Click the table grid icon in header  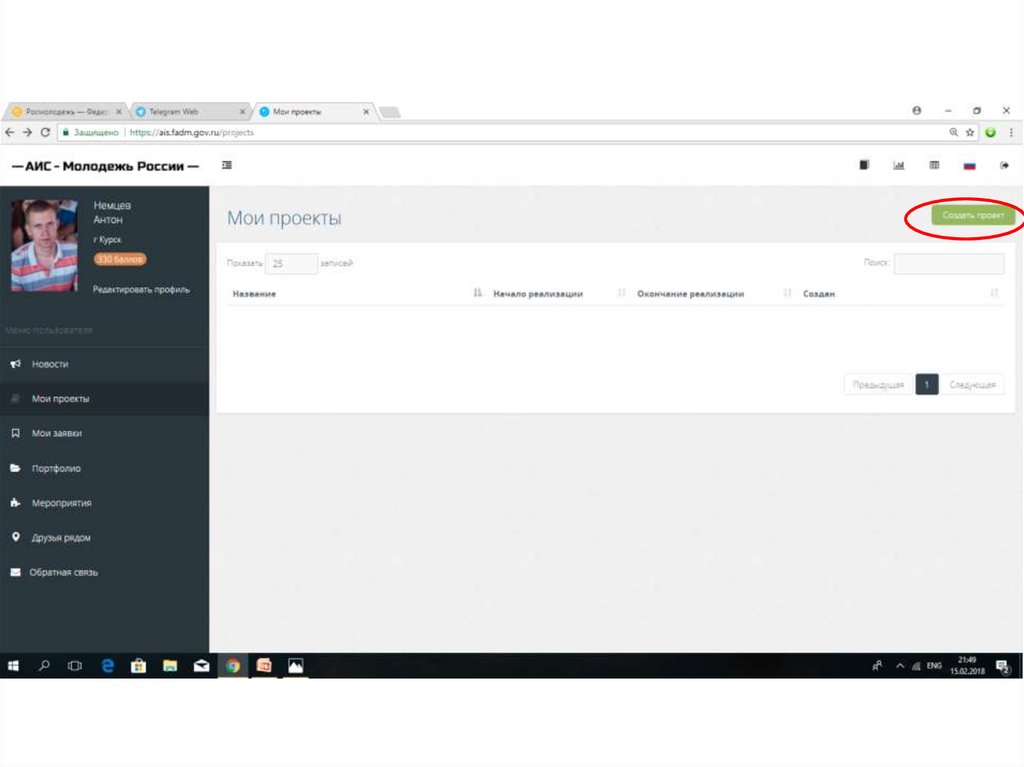click(x=934, y=165)
